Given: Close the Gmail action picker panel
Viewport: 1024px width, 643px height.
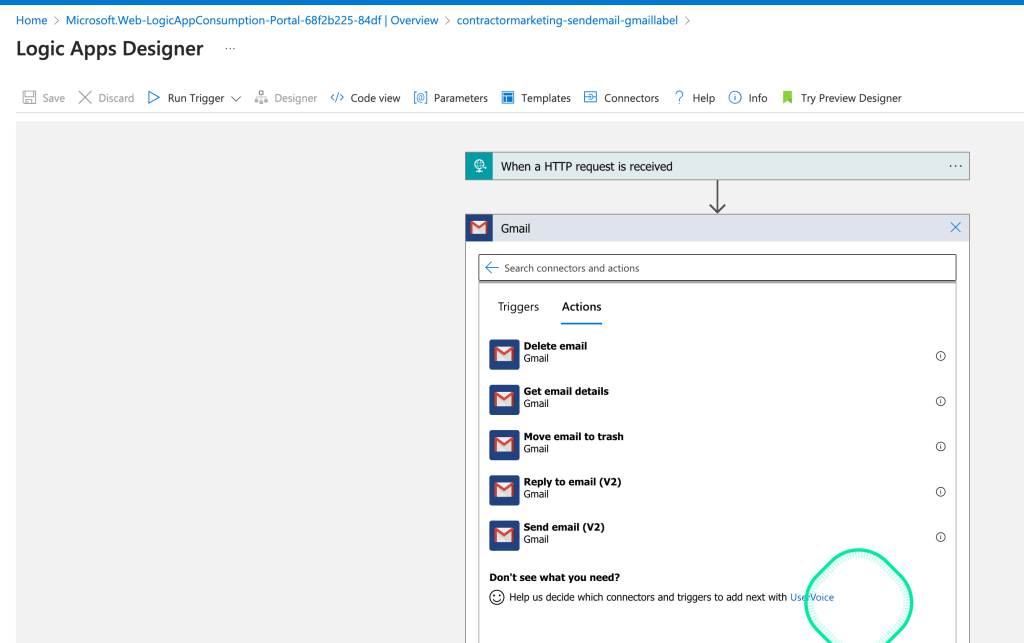Looking at the screenshot, I should pos(955,227).
